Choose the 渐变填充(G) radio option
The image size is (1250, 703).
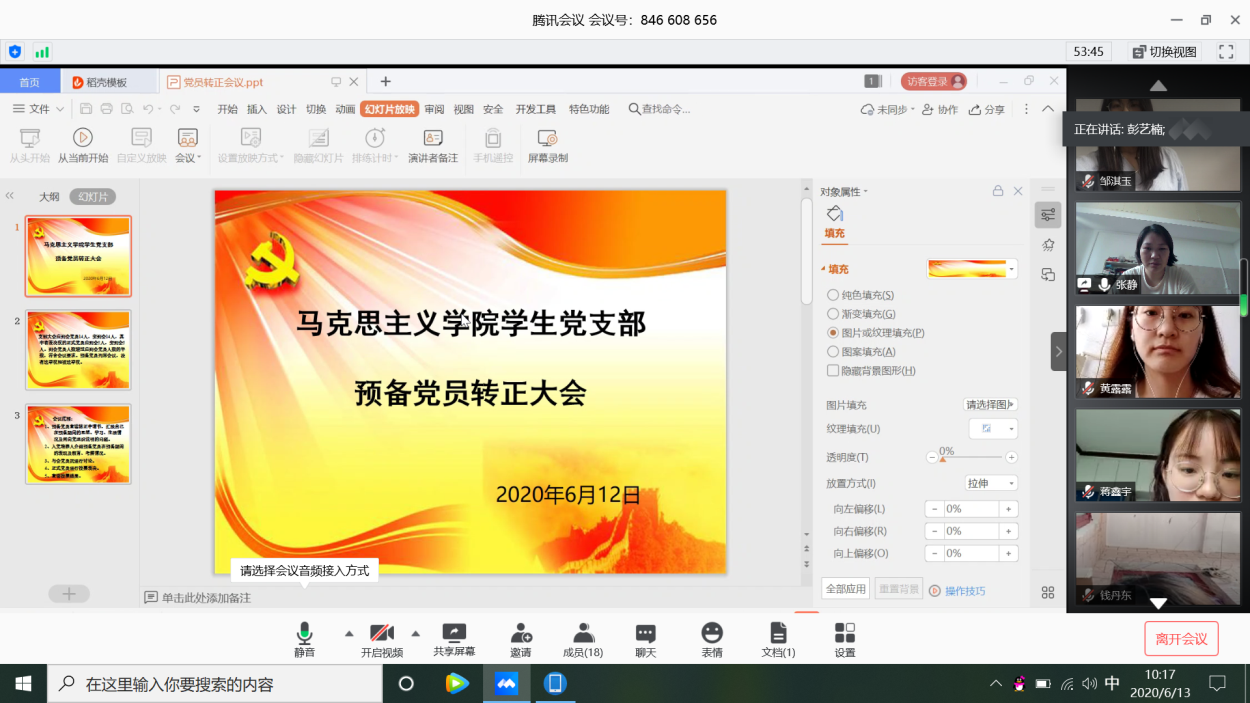pos(833,314)
